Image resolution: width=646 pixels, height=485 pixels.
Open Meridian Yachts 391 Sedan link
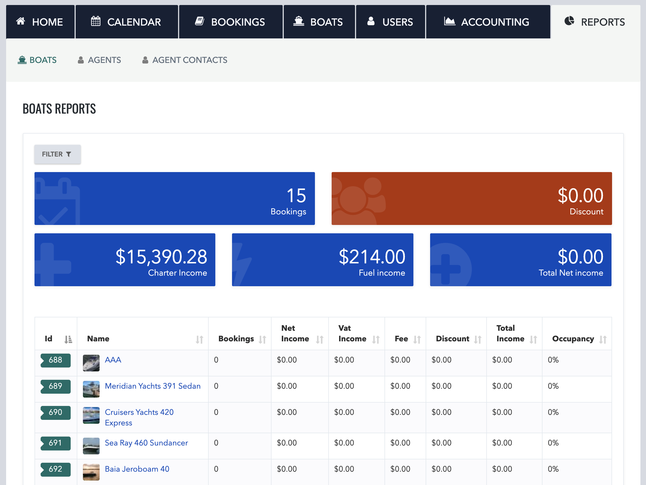(x=152, y=386)
